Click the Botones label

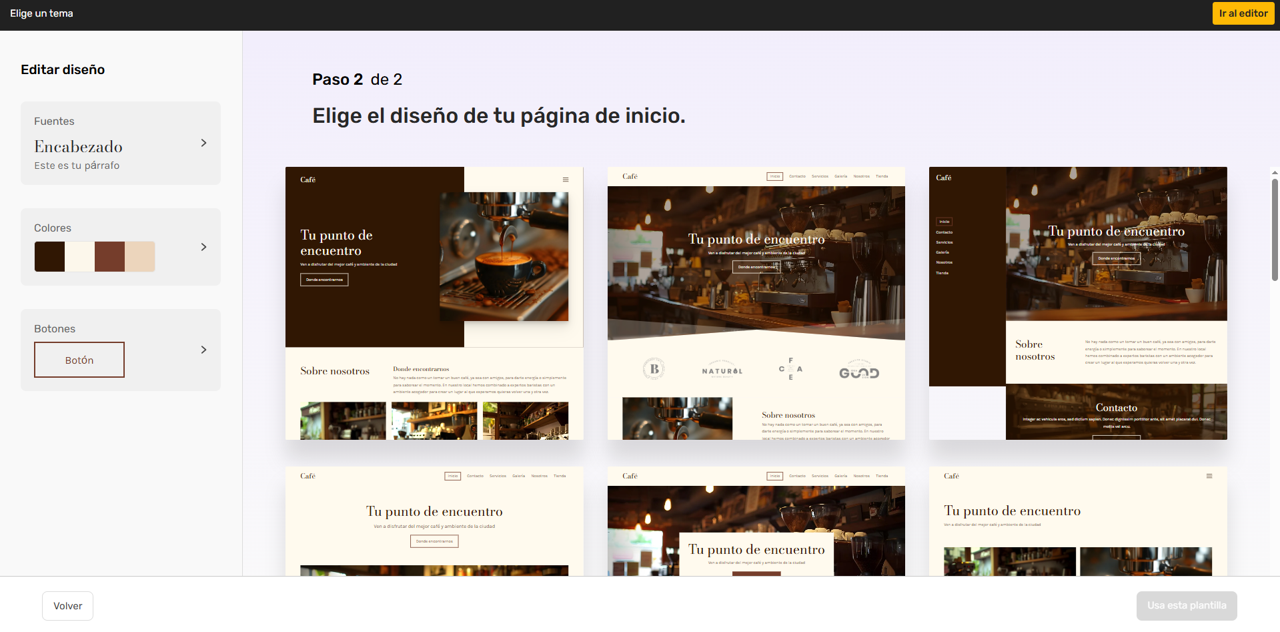click(x=55, y=329)
